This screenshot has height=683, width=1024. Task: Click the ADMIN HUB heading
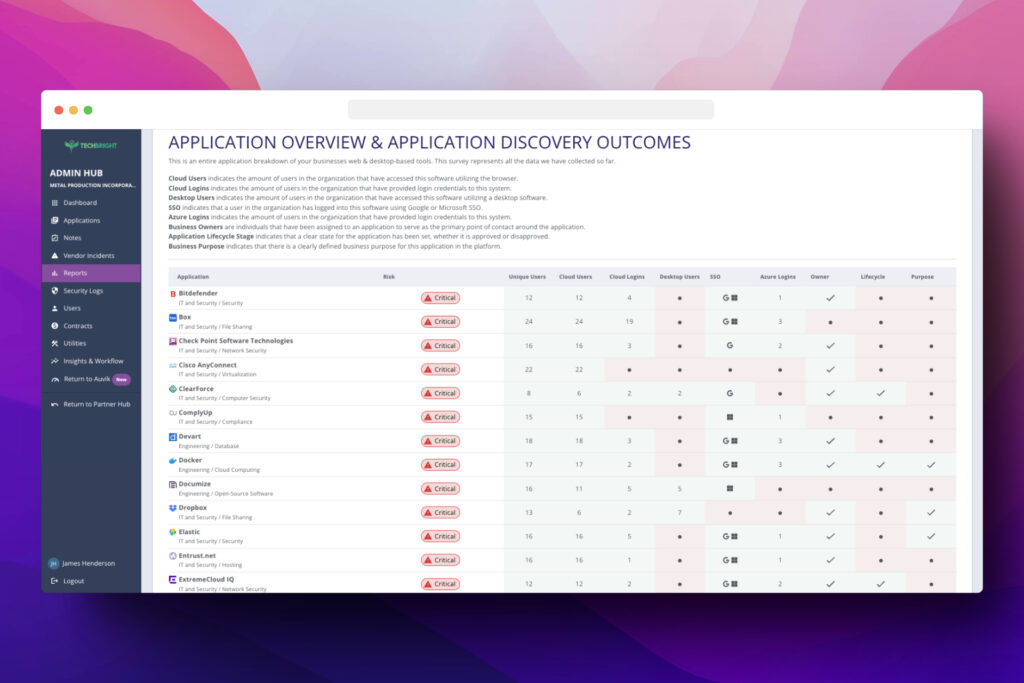point(76,173)
